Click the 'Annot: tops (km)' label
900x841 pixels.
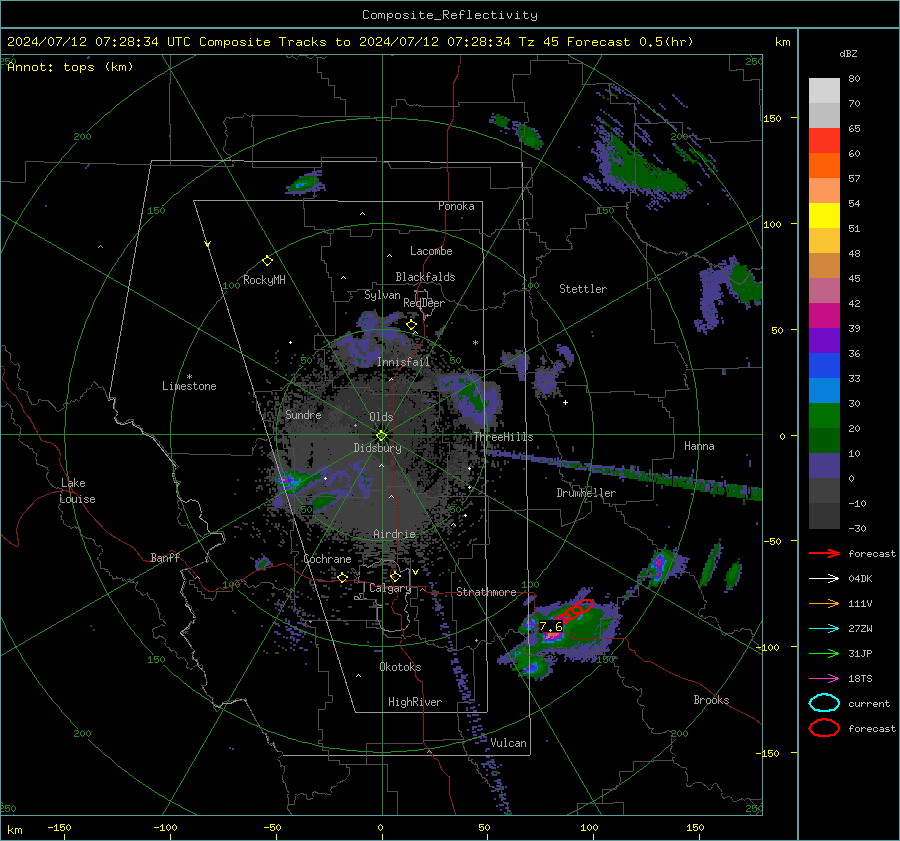(70, 67)
